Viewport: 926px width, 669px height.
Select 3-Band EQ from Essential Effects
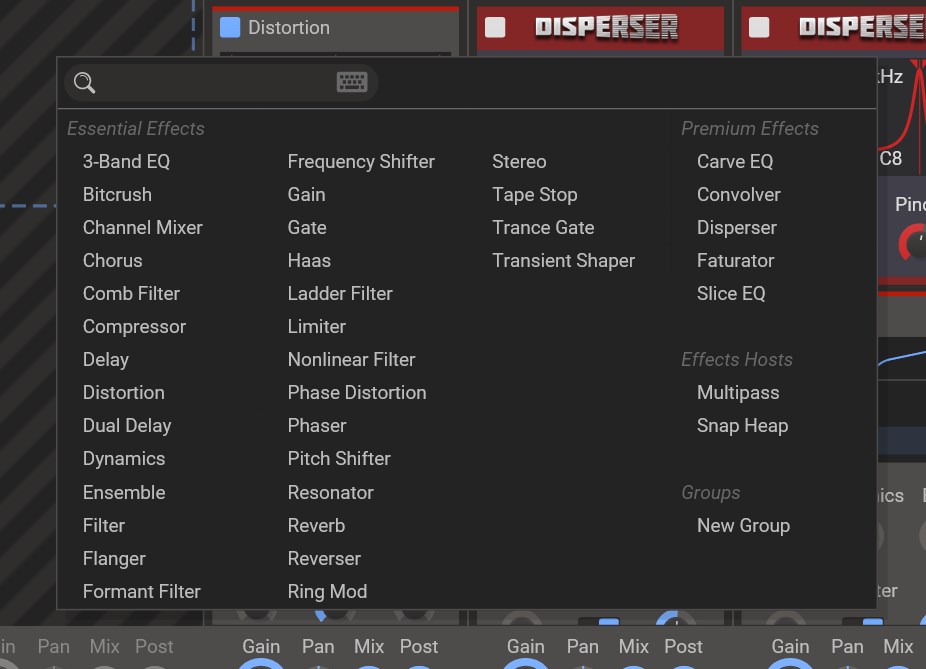(126, 161)
